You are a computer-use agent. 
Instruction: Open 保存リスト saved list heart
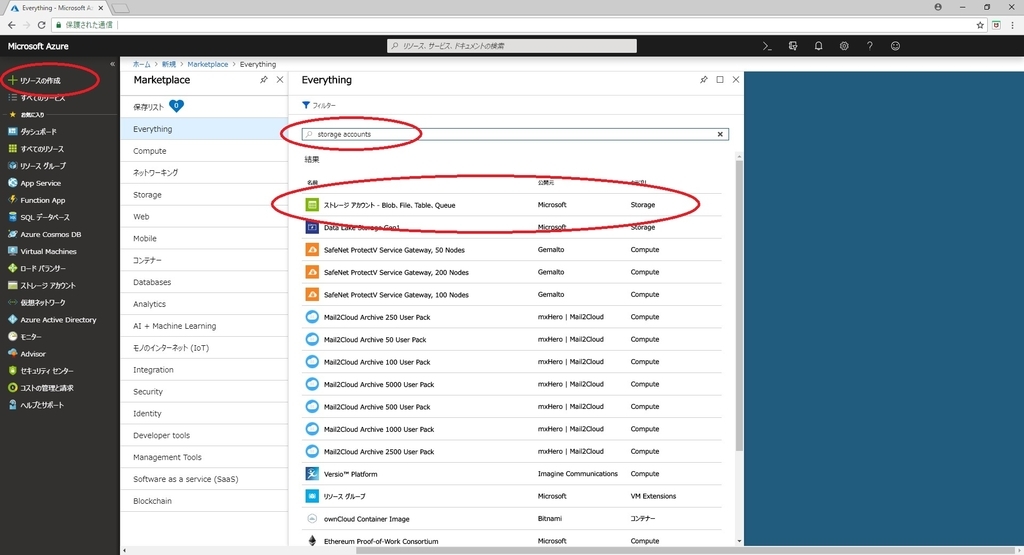click(x=176, y=106)
